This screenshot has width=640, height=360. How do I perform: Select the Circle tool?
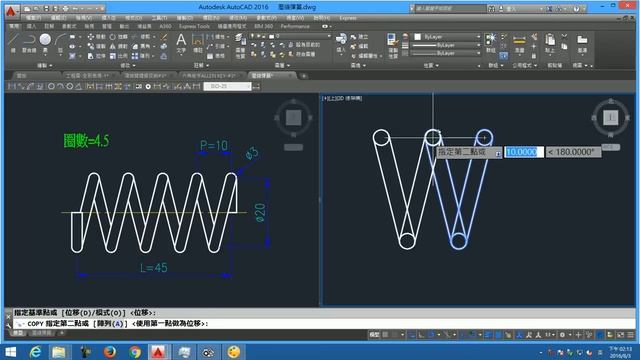click(45, 43)
